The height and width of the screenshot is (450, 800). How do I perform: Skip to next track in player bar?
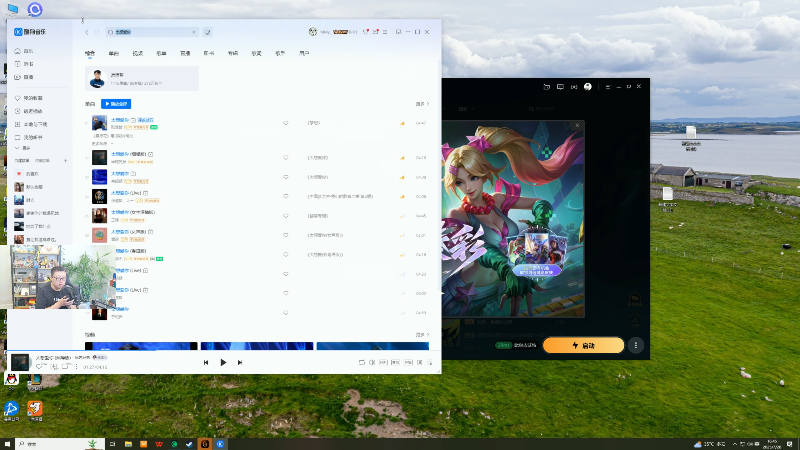pyautogui.click(x=240, y=362)
